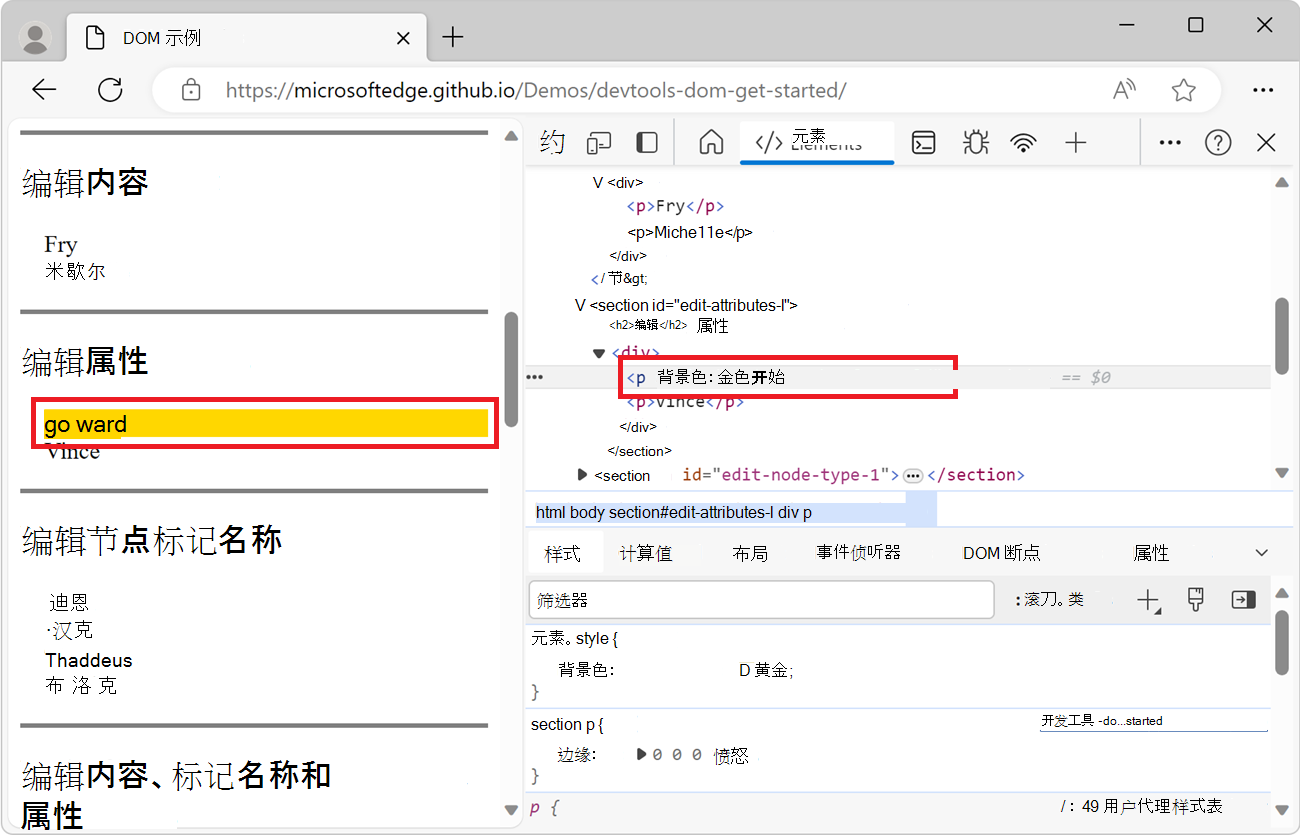Screen dimensions: 1300x835
Task: Expand the edit-node-type-1 section node
Action: (x=582, y=474)
